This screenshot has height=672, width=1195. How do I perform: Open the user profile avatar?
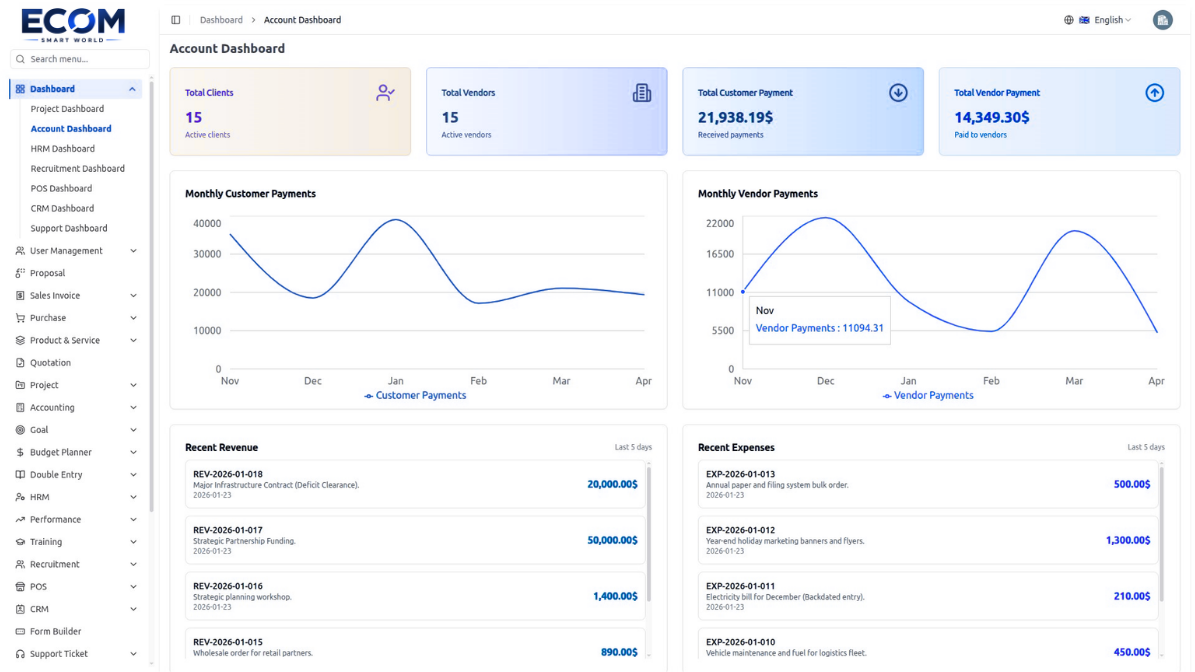1162,21
